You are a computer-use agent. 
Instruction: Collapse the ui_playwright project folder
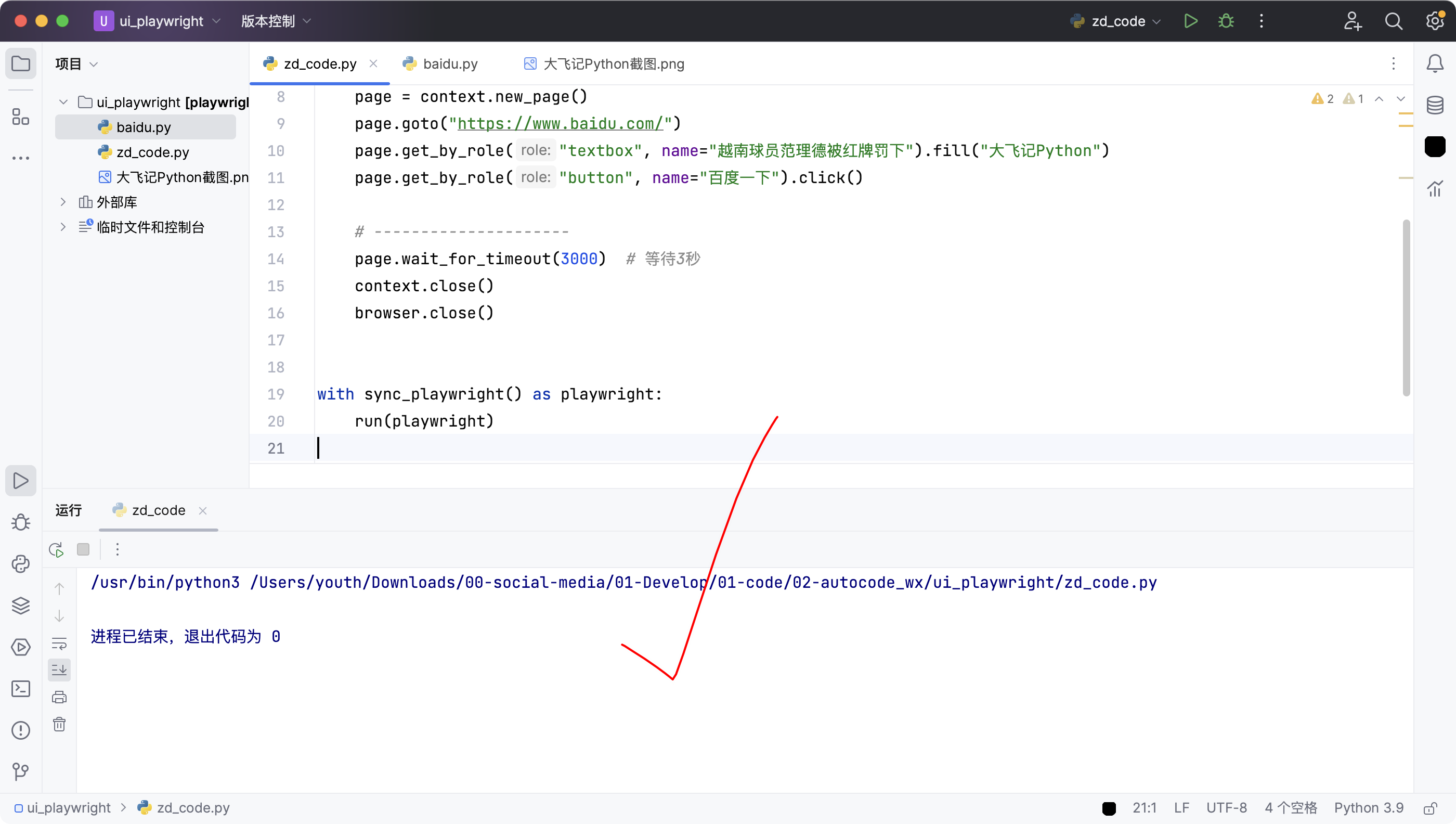coord(63,102)
